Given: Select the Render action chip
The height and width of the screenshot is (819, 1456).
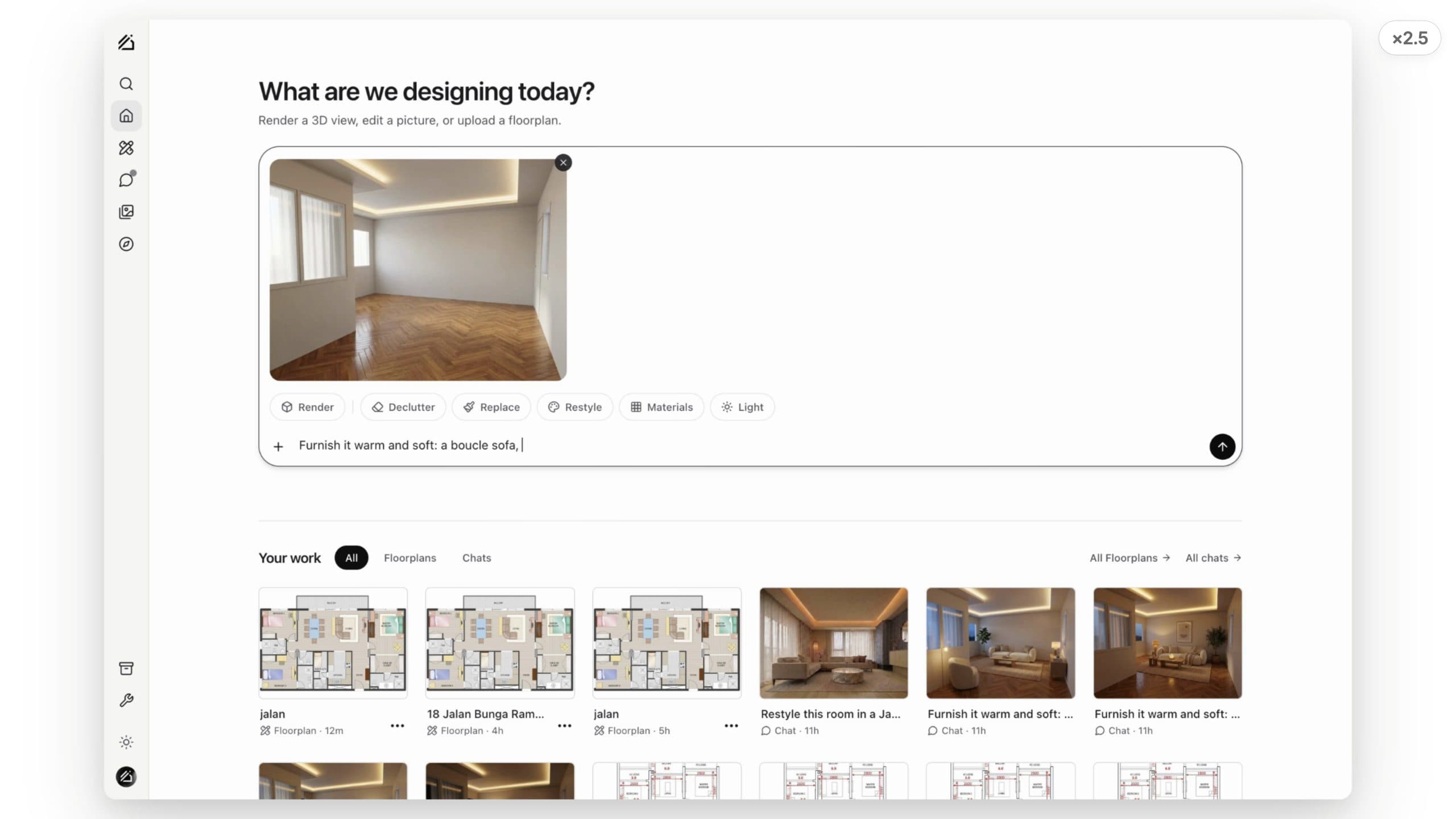Looking at the screenshot, I should 308,407.
